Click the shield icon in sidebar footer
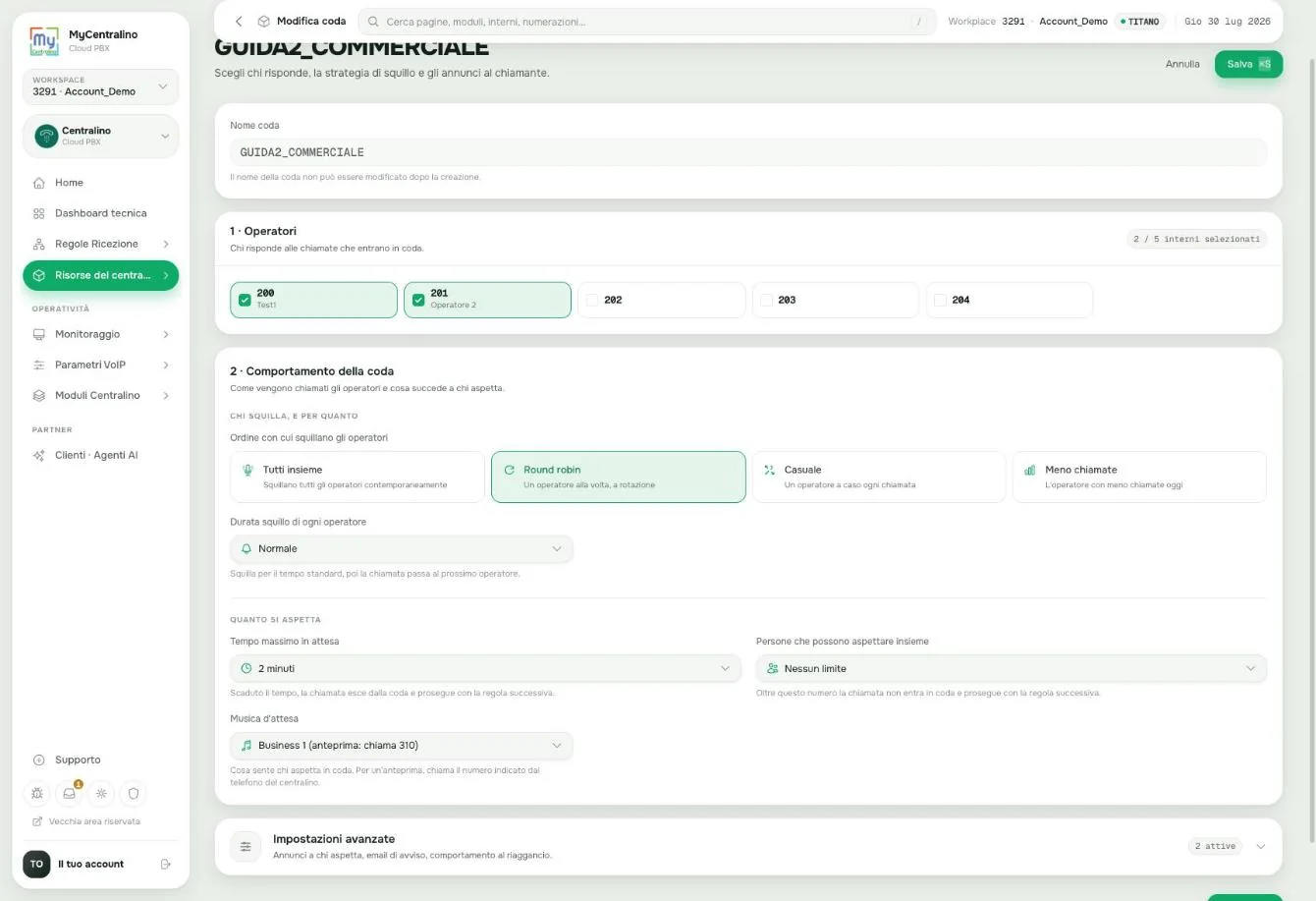The image size is (1316, 901). click(x=134, y=793)
